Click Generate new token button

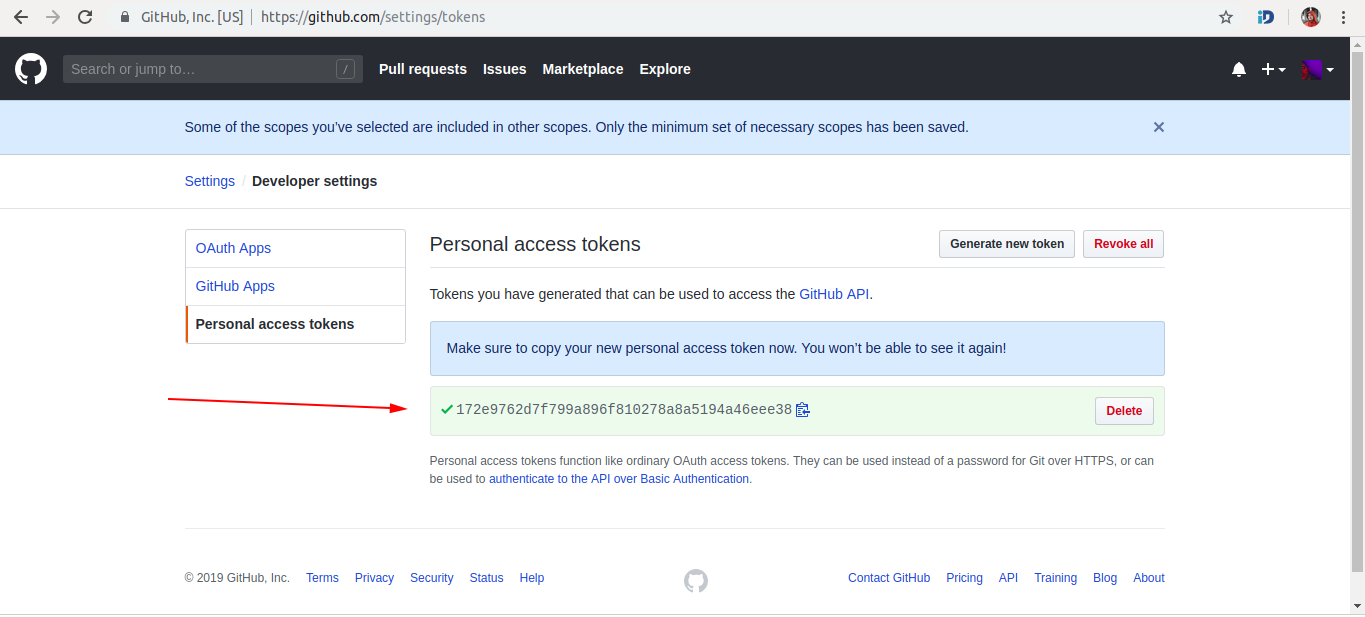click(x=1007, y=244)
